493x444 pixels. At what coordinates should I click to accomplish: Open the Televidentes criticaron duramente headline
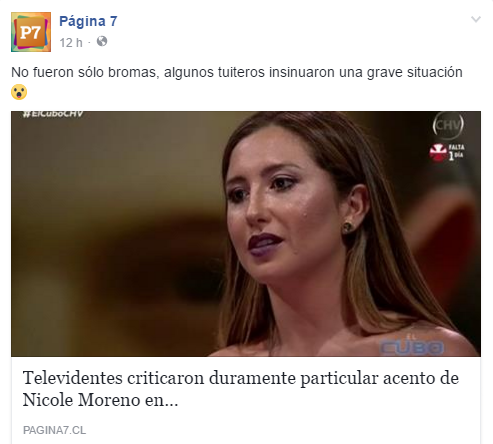click(x=241, y=389)
